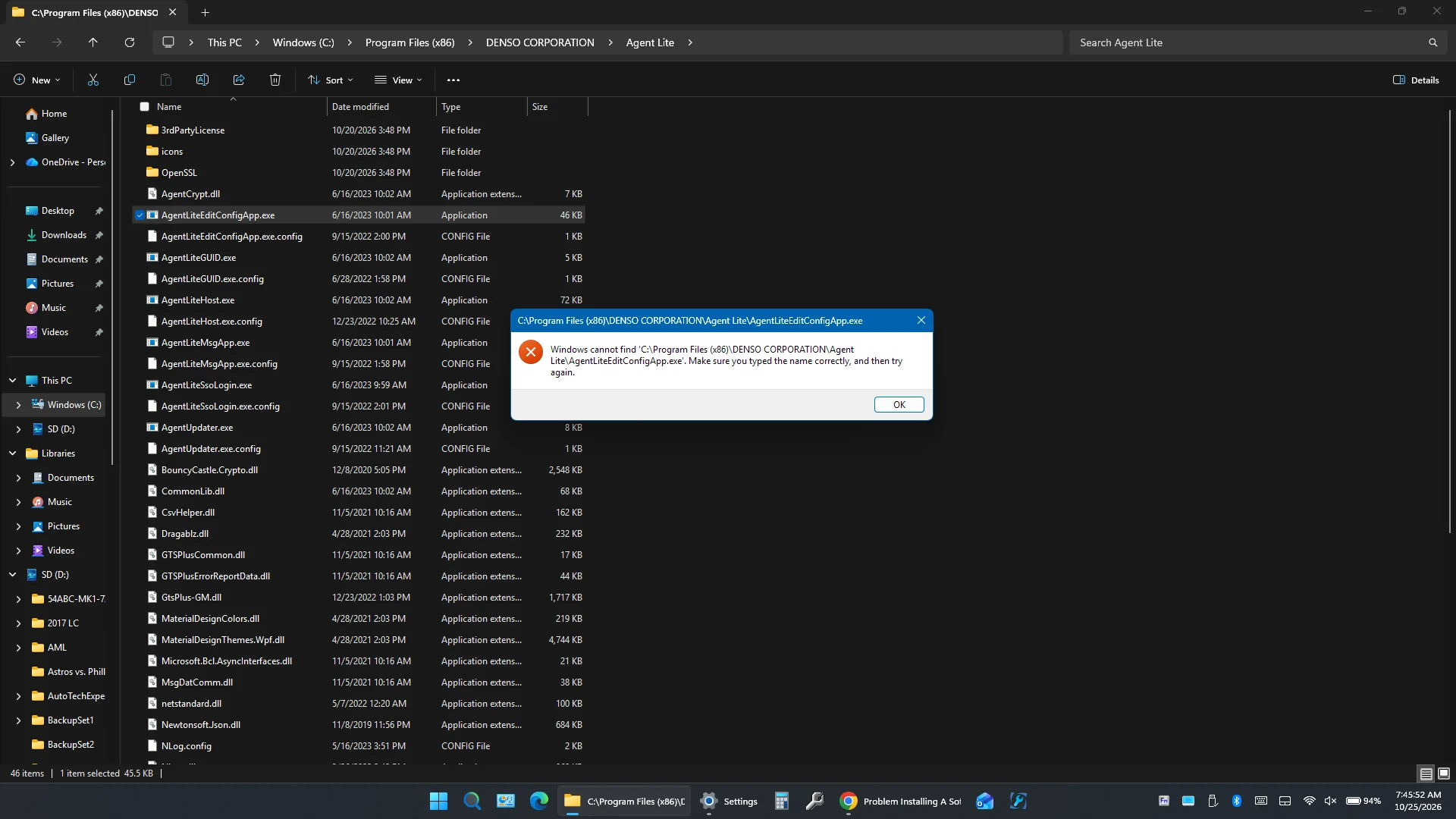1456x819 pixels.
Task: Collapse the Libraries tree node
Action: coord(13,453)
